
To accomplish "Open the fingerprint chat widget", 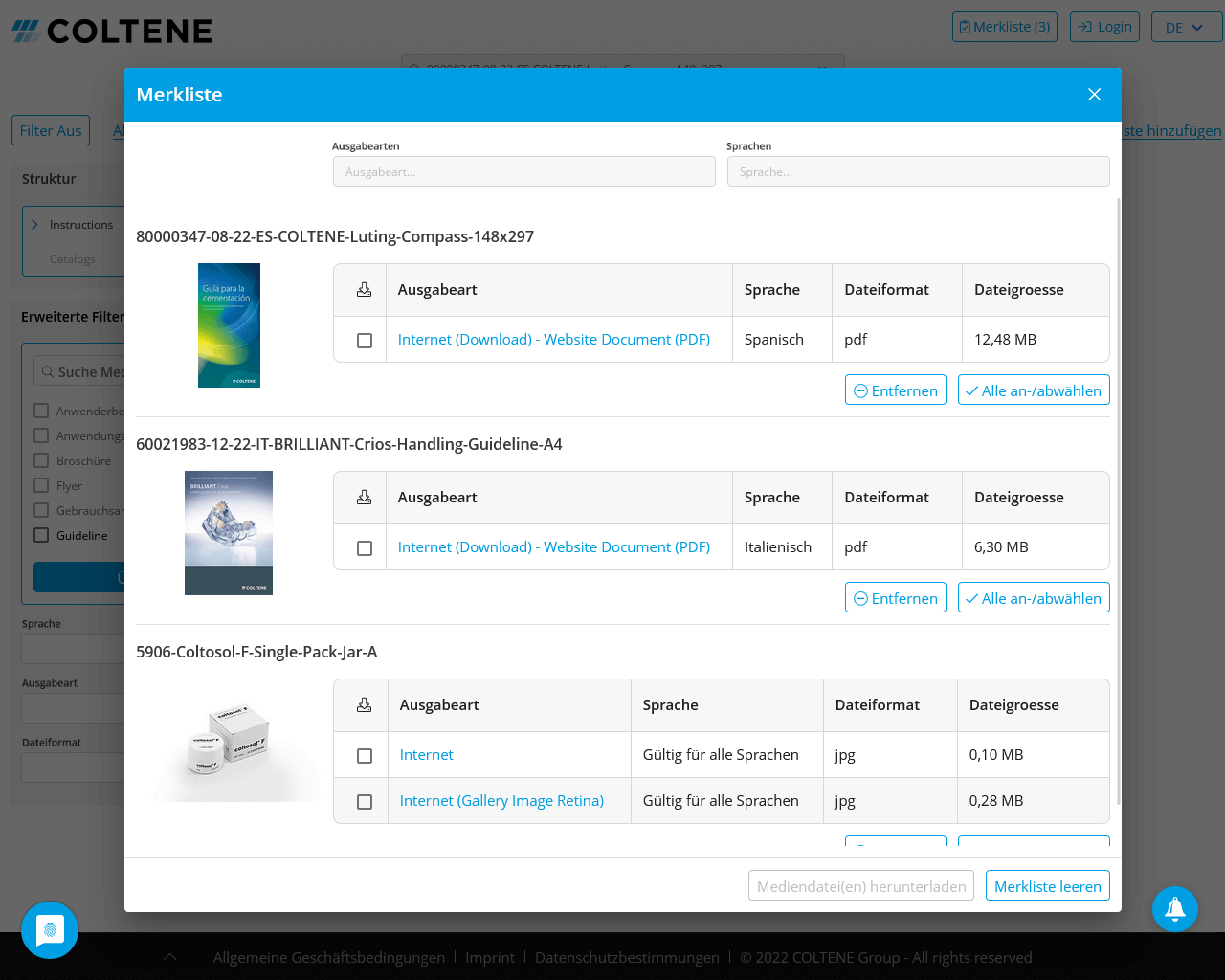I will (50, 930).
